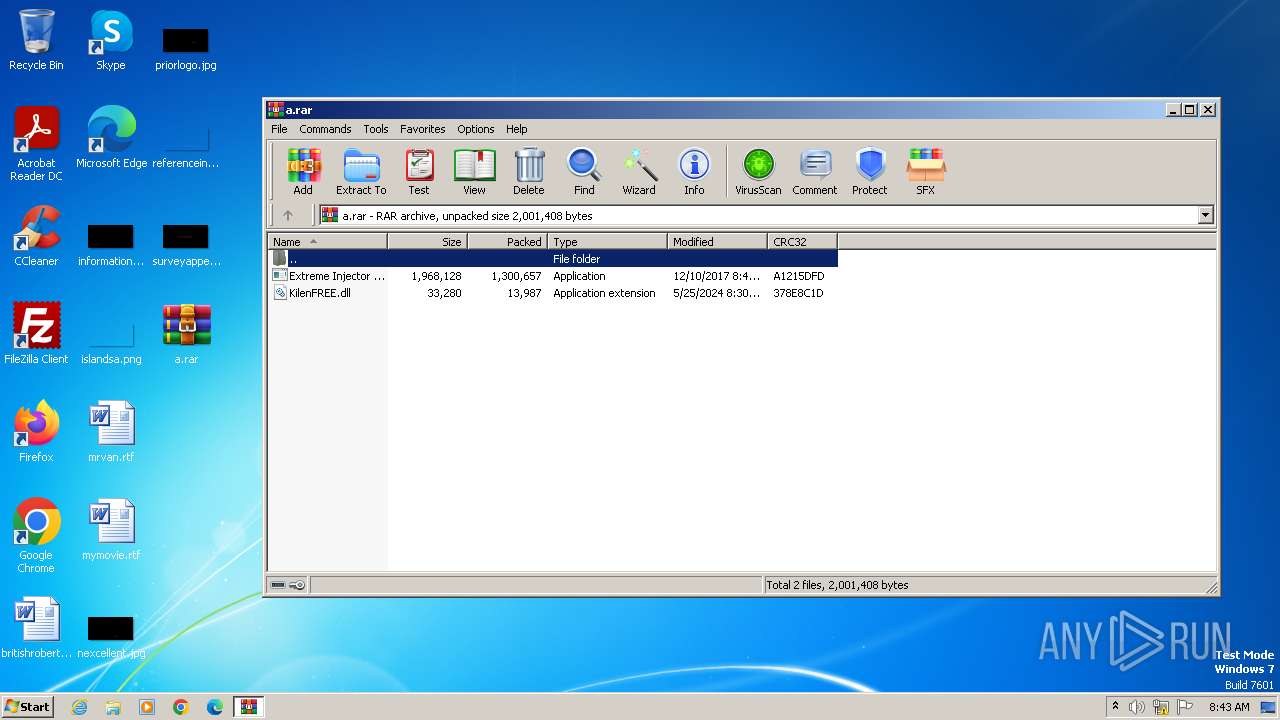Screen dimensions: 1280x720
Task: Open the Options menu
Action: pos(476,129)
